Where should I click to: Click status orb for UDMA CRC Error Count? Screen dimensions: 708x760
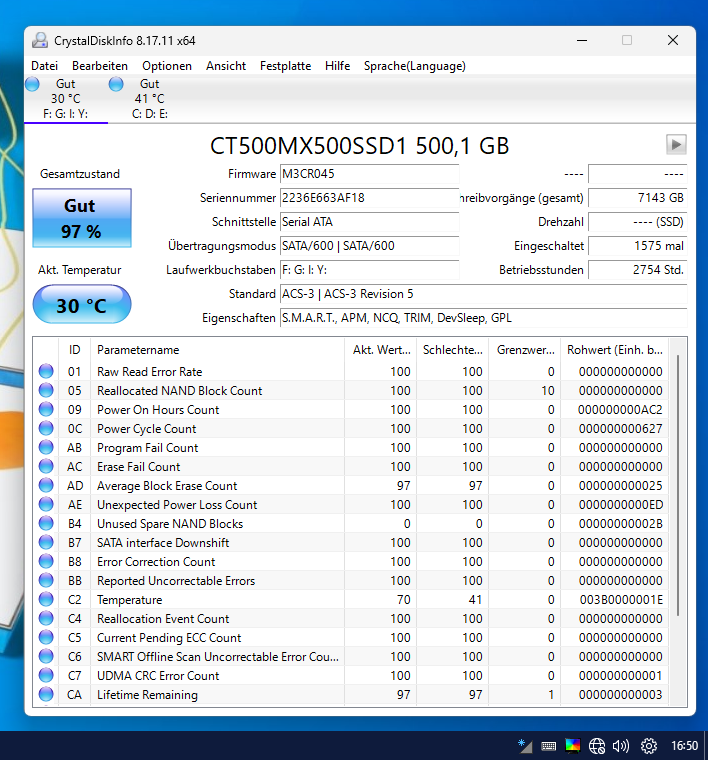pos(46,675)
